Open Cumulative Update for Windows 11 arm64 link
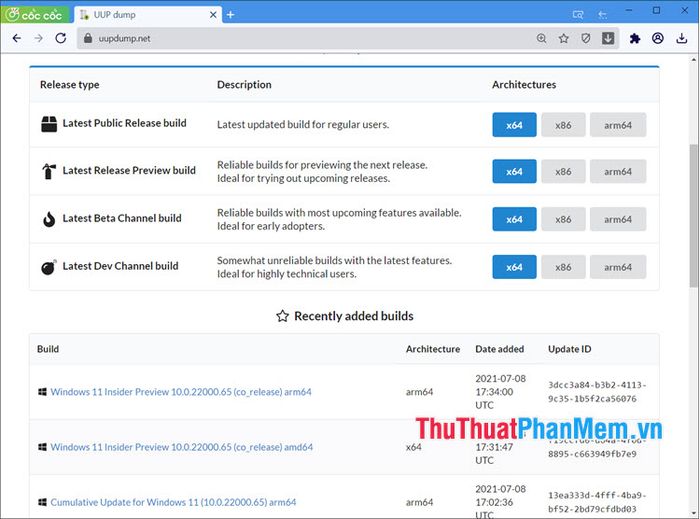Screen dimensions: 700x519 (173, 502)
